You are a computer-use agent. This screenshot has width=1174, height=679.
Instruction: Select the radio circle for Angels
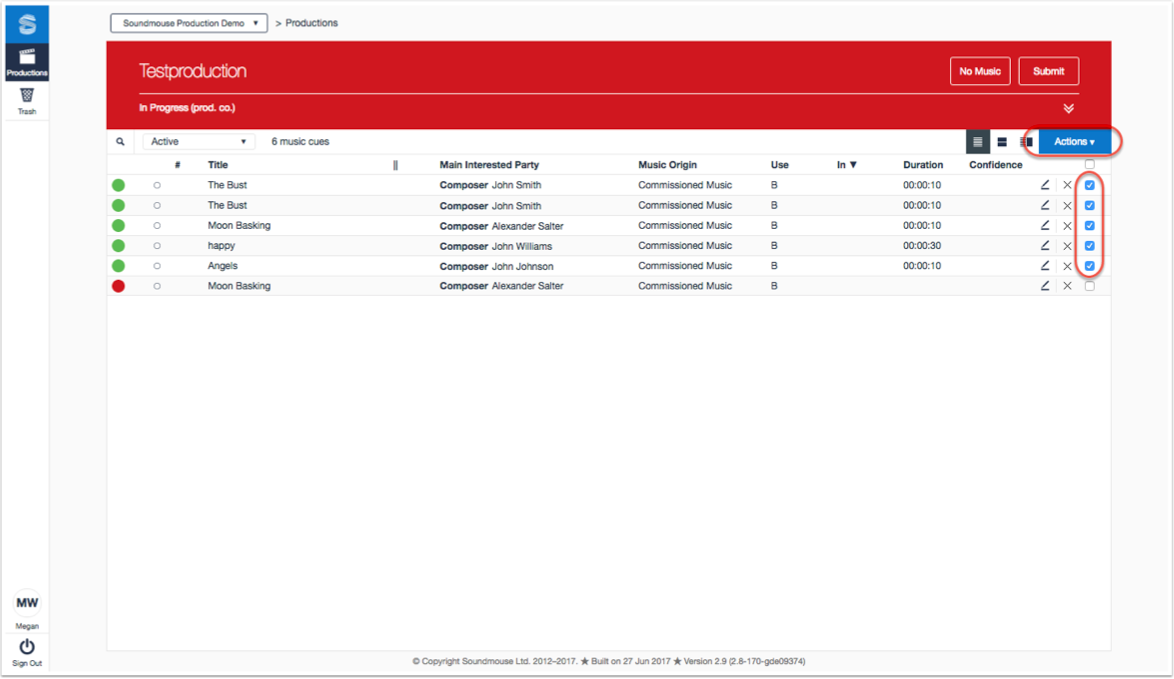coord(156,266)
